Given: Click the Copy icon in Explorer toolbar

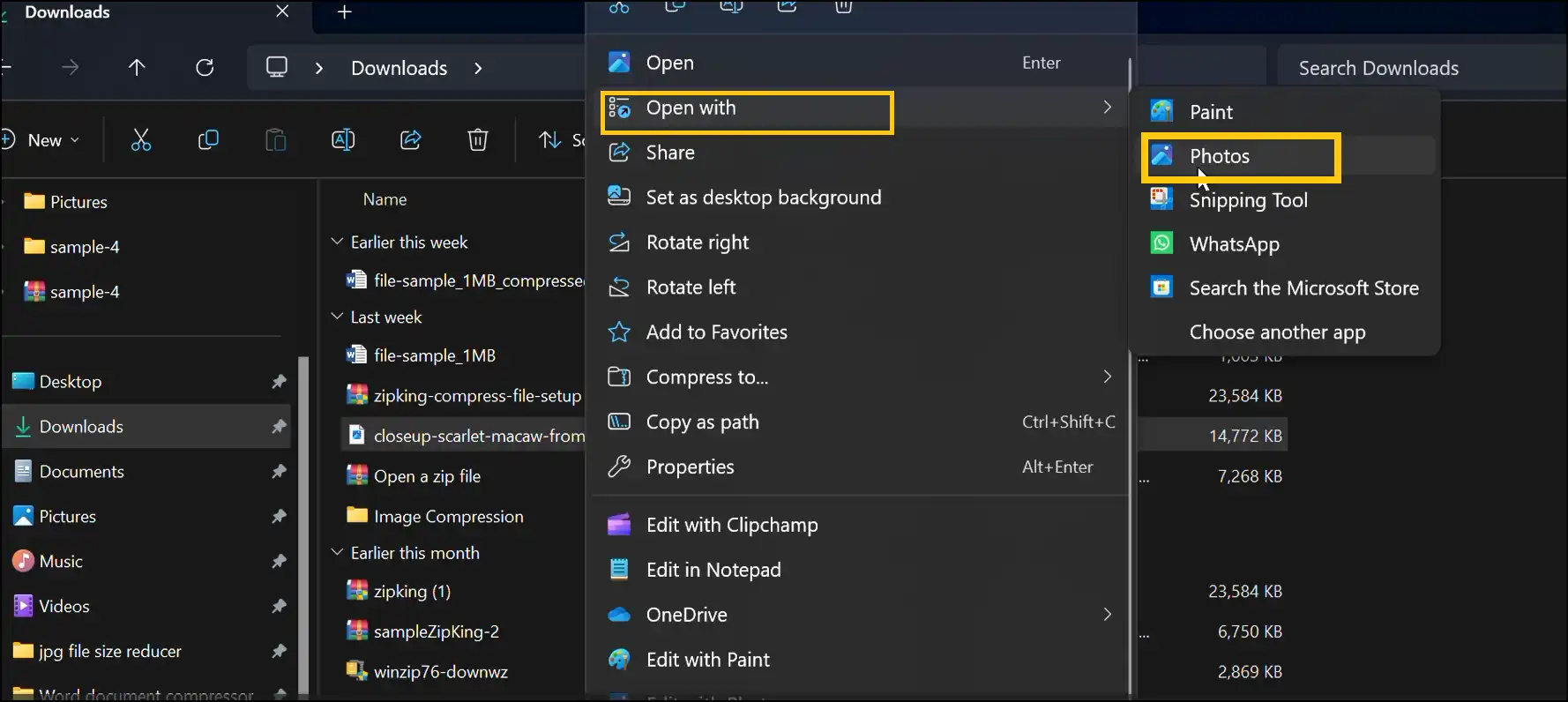Looking at the screenshot, I should (x=208, y=140).
